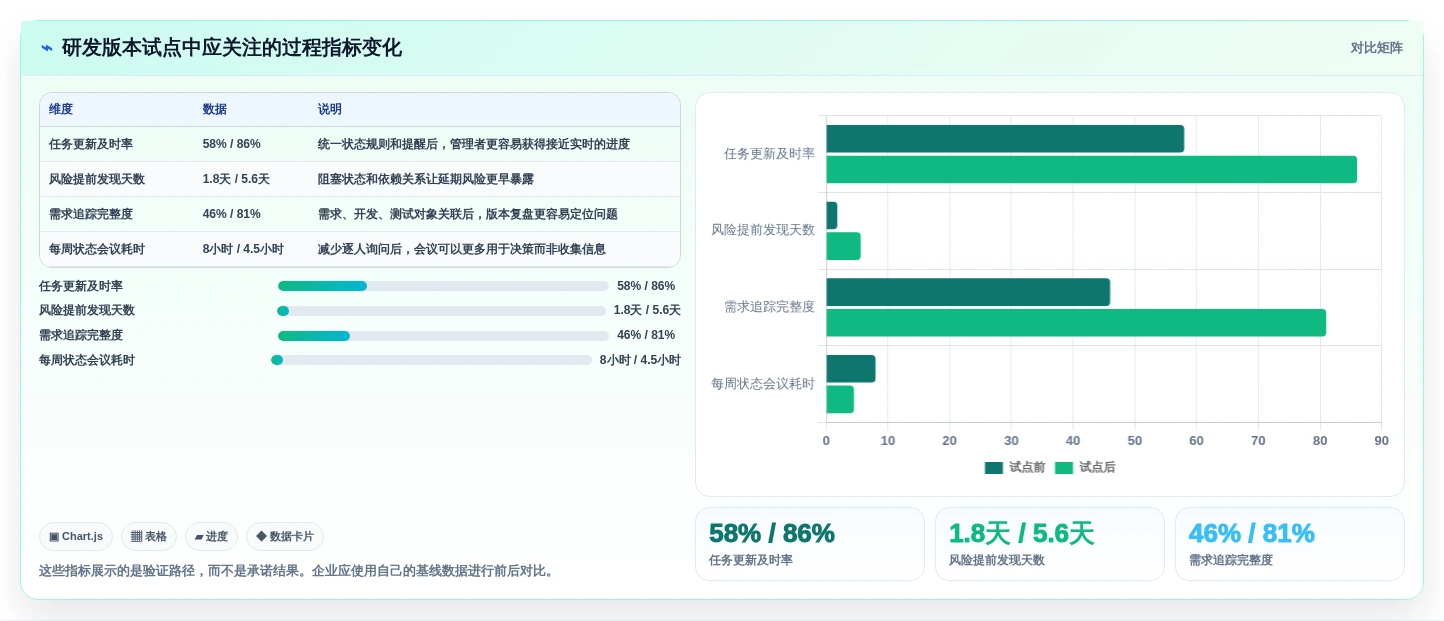Click the footer note starting 这些指标展示的是验证路径
1444x621 pixels.
[298, 571]
